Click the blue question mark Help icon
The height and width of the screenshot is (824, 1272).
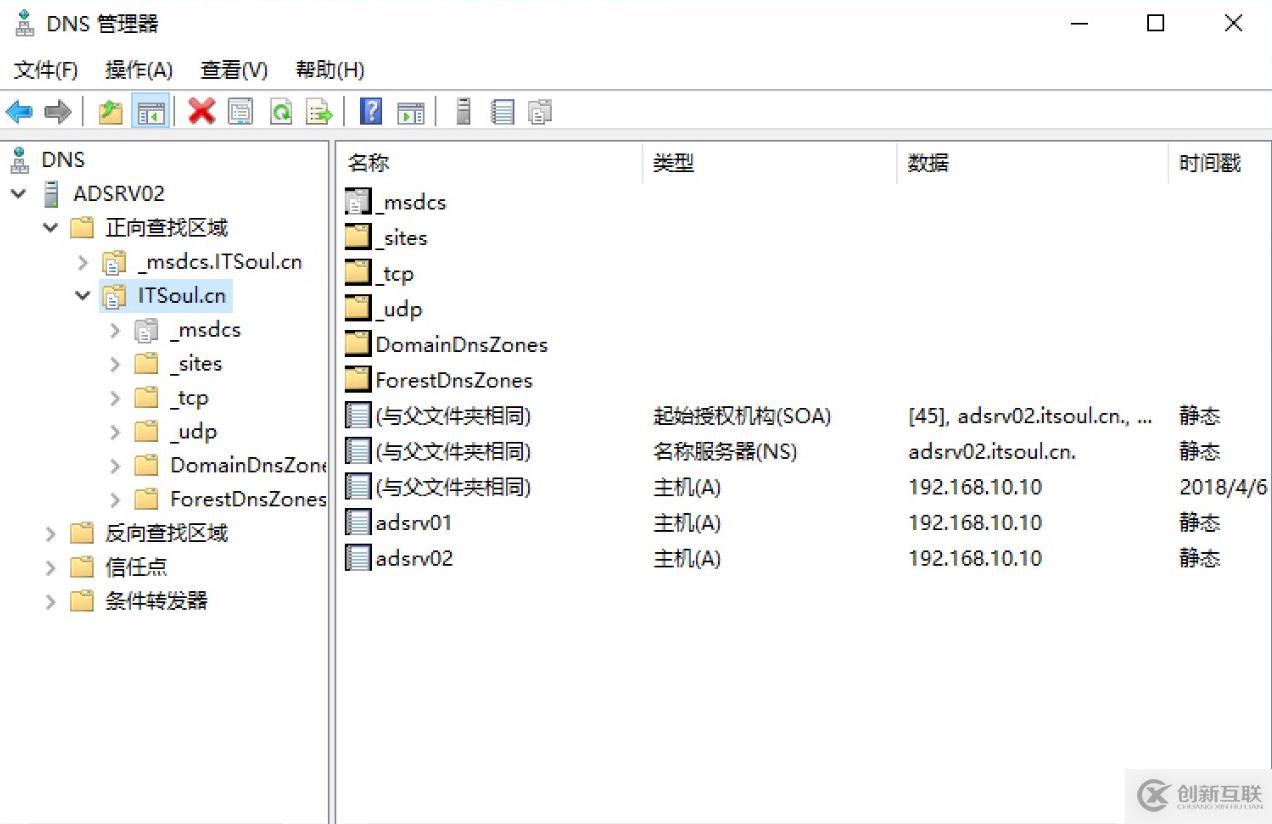(371, 112)
